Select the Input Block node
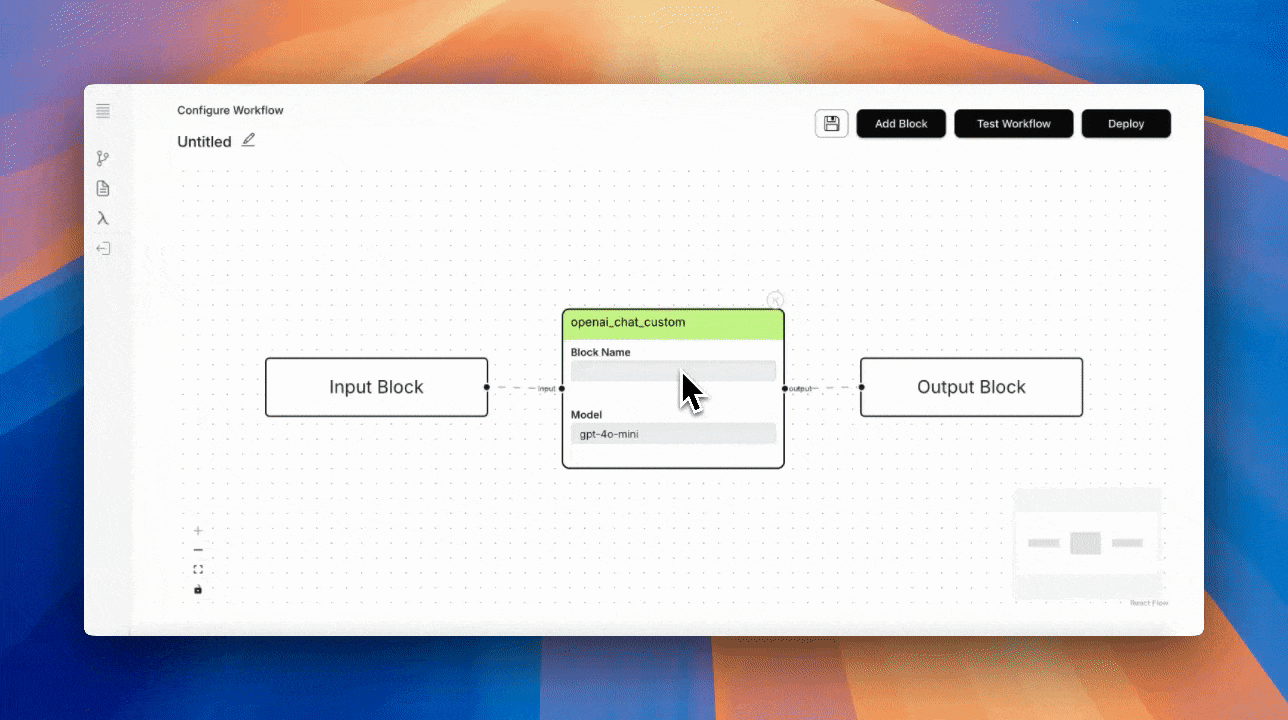1288x720 pixels. pos(376,387)
